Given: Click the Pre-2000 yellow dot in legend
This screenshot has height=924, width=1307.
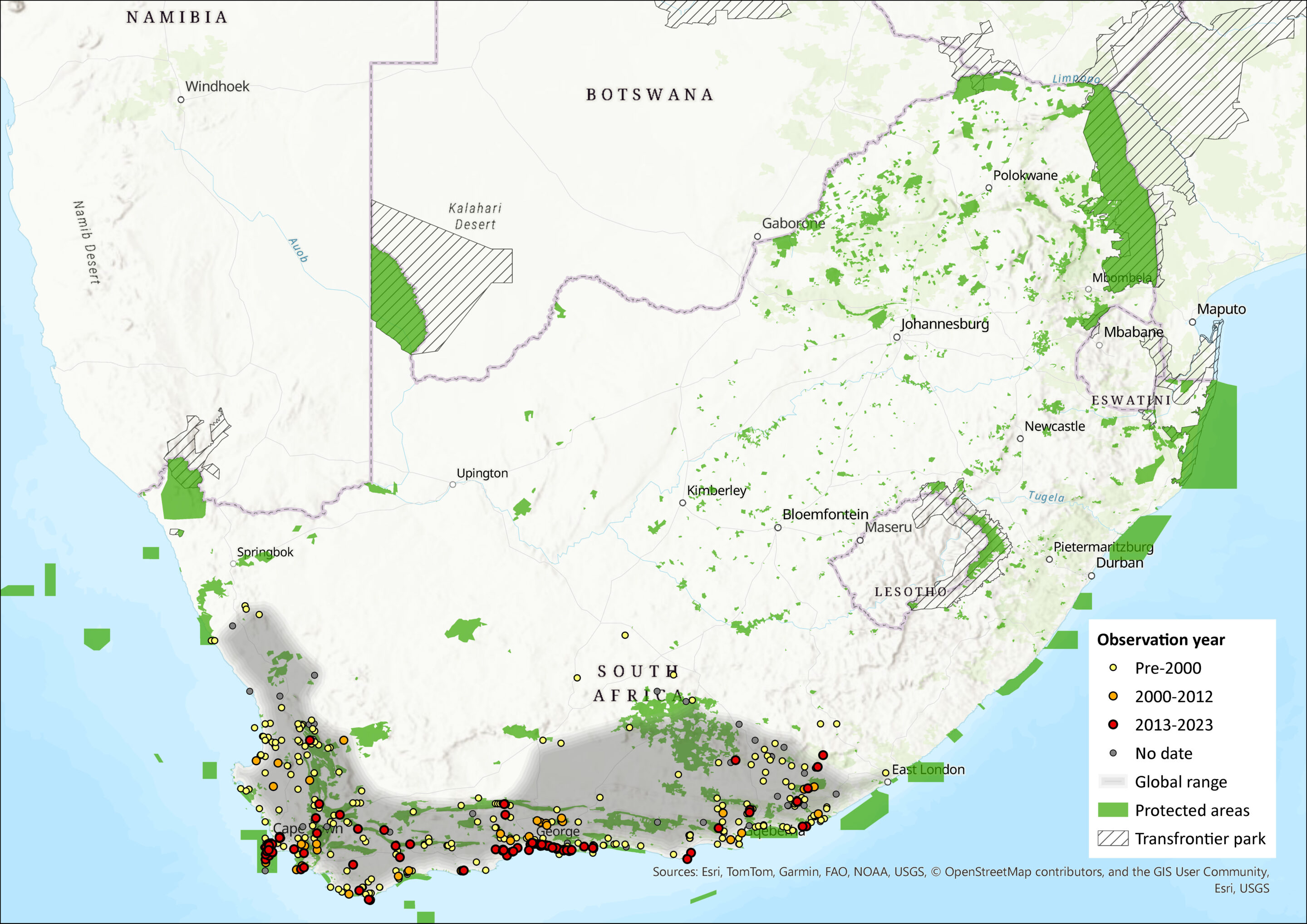Looking at the screenshot, I should [x=1113, y=668].
